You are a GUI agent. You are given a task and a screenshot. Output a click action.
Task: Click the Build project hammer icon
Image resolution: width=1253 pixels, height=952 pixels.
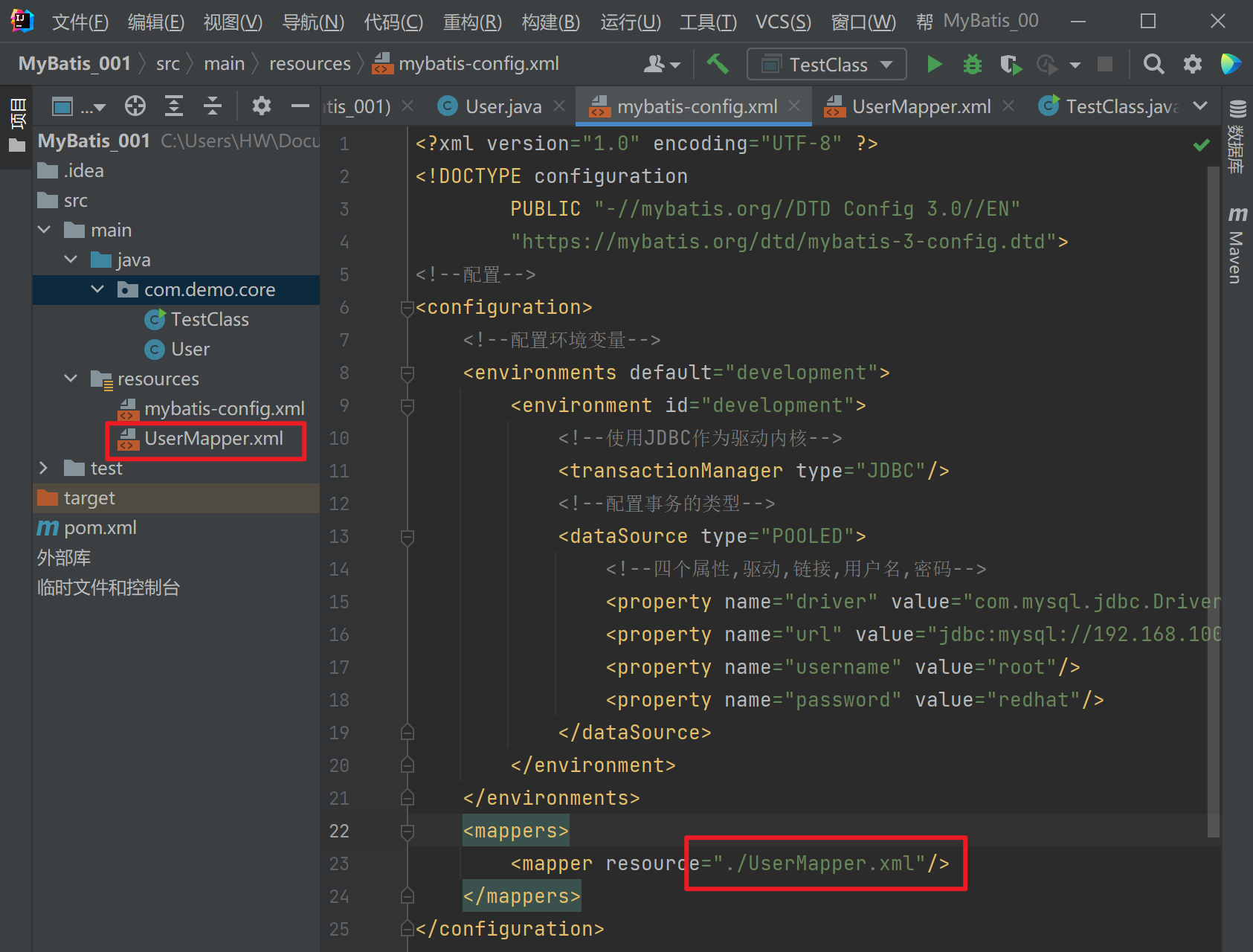click(717, 65)
